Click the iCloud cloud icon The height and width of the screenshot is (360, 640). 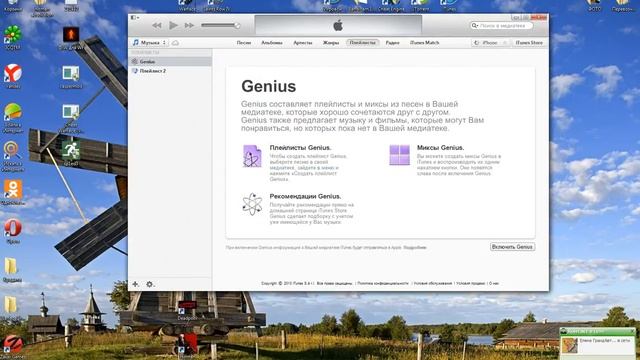click(175, 42)
